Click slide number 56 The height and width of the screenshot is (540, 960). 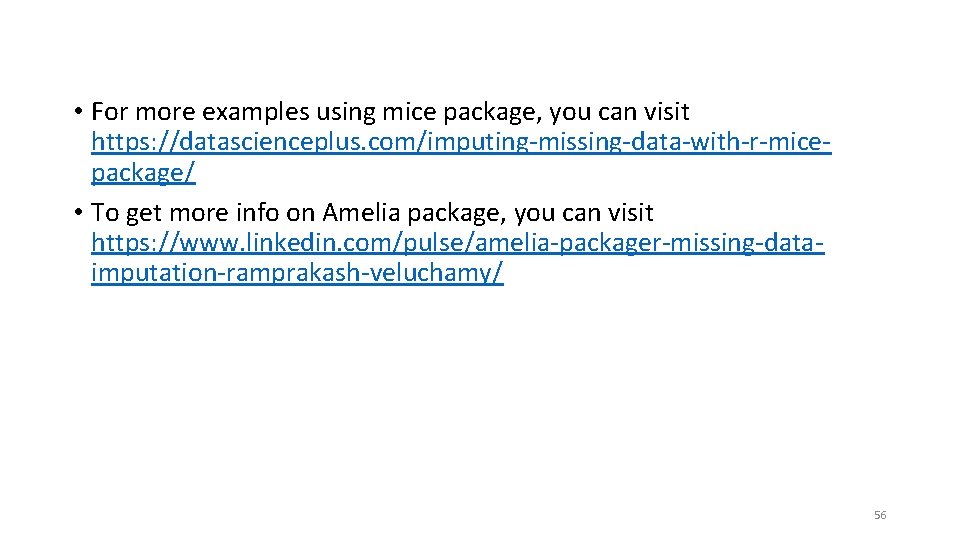coord(880,515)
